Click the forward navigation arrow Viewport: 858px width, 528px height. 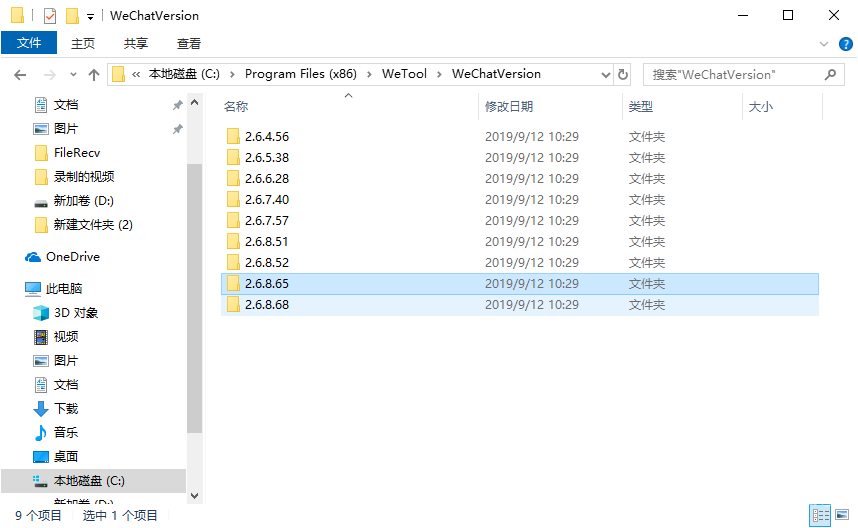50,75
